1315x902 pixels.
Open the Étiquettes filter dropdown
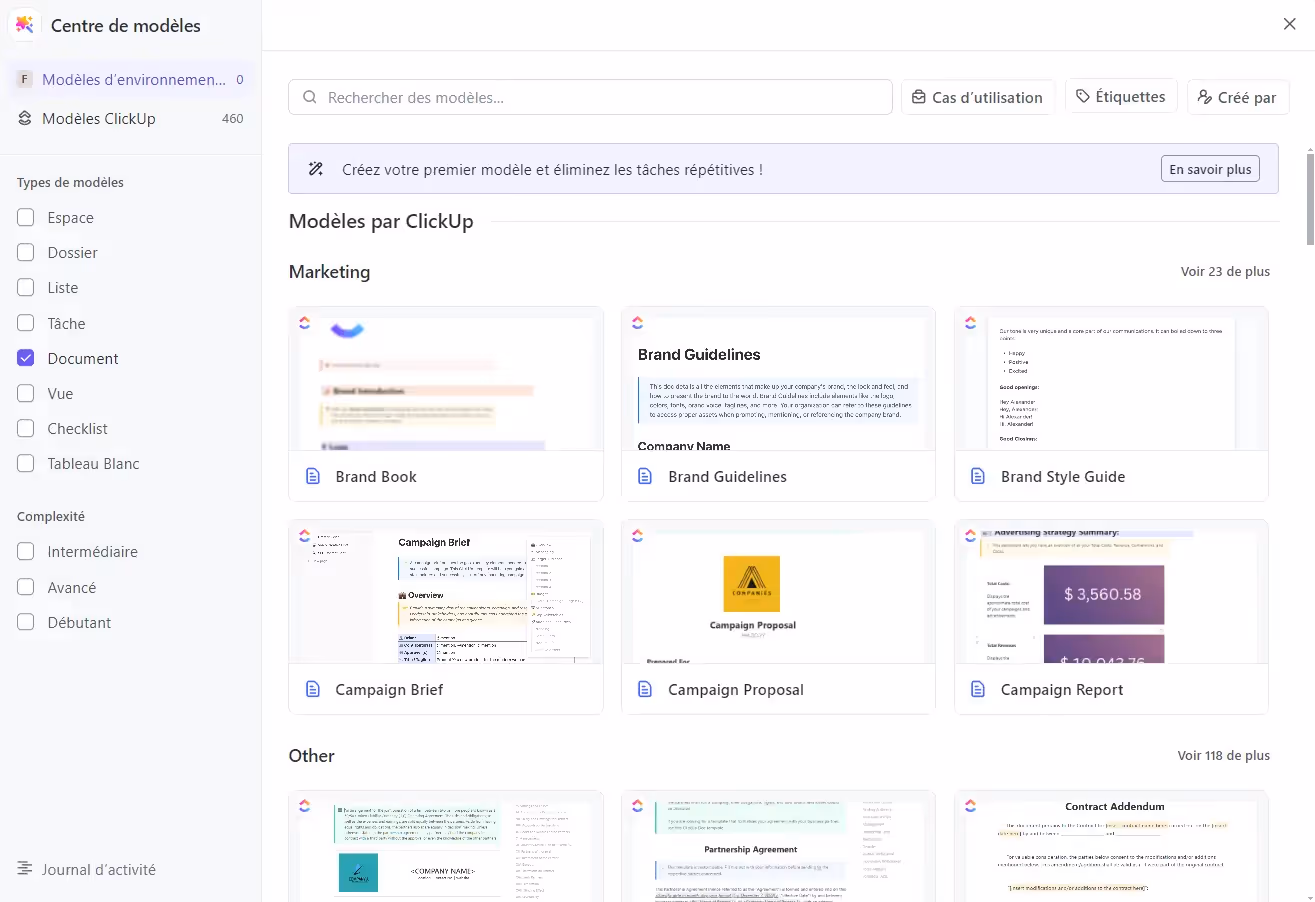[x=1120, y=97]
